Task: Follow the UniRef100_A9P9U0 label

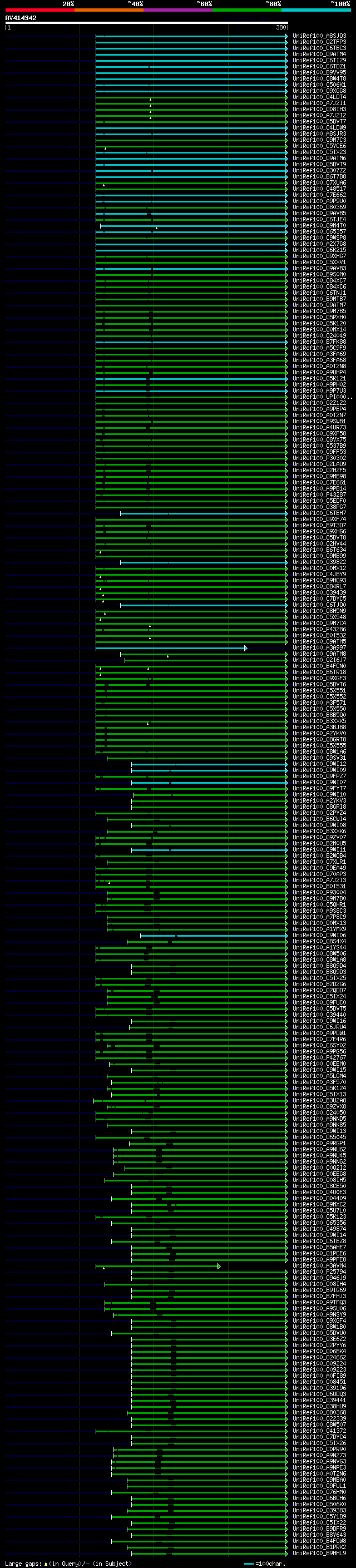Action: 319,201
